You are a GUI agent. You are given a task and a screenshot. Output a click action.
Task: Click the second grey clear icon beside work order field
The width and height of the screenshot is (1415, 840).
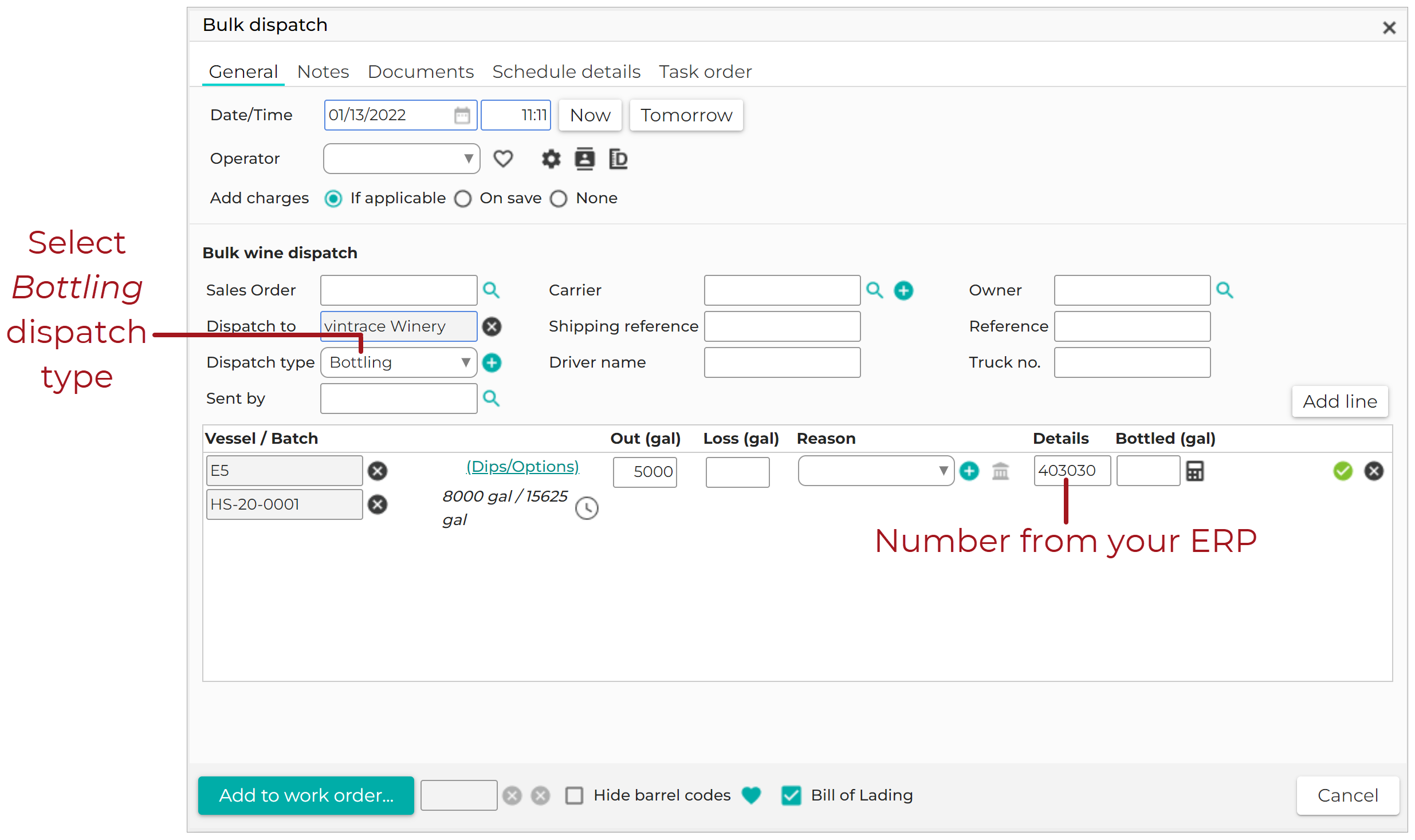540,795
